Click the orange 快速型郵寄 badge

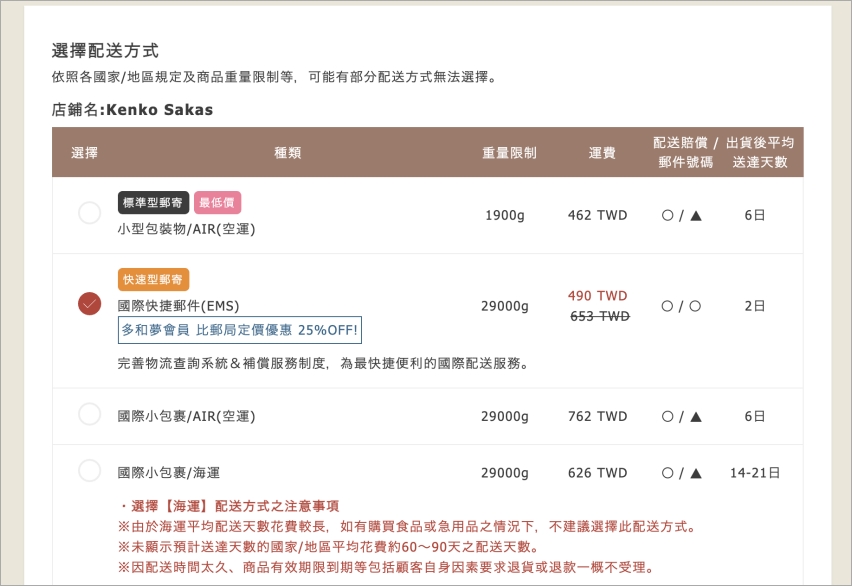point(153,280)
